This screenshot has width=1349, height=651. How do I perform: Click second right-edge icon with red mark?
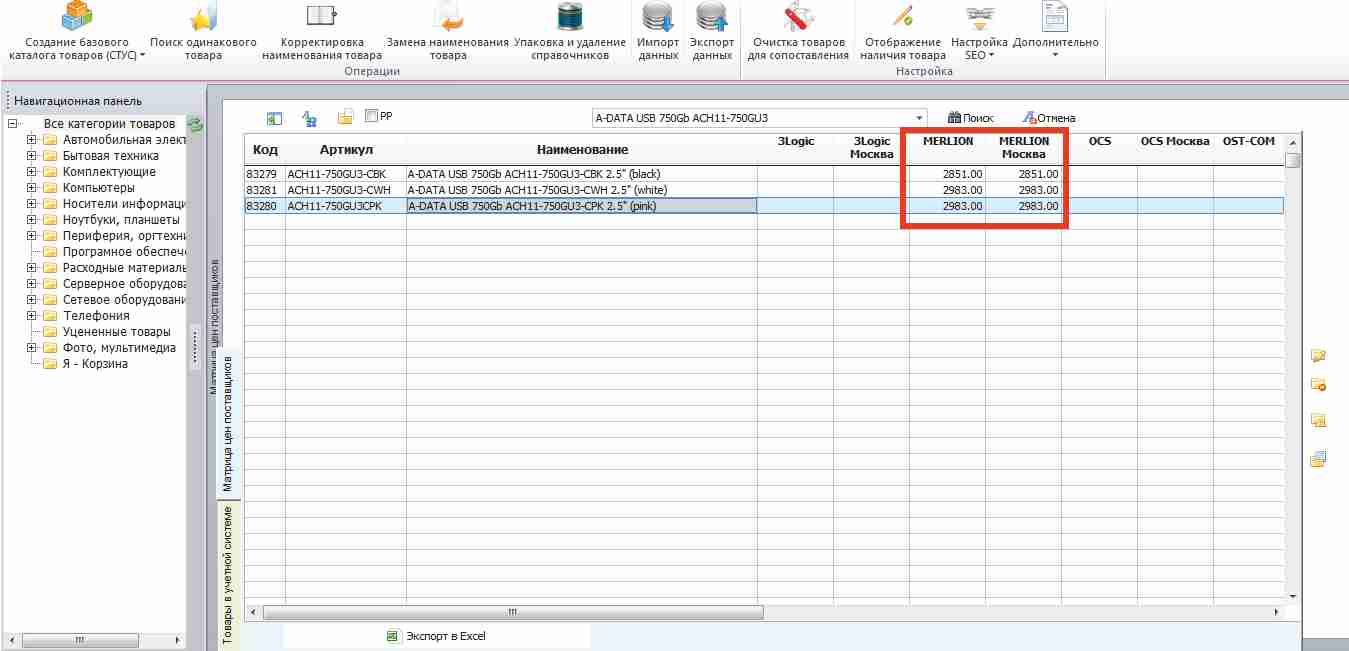1318,385
